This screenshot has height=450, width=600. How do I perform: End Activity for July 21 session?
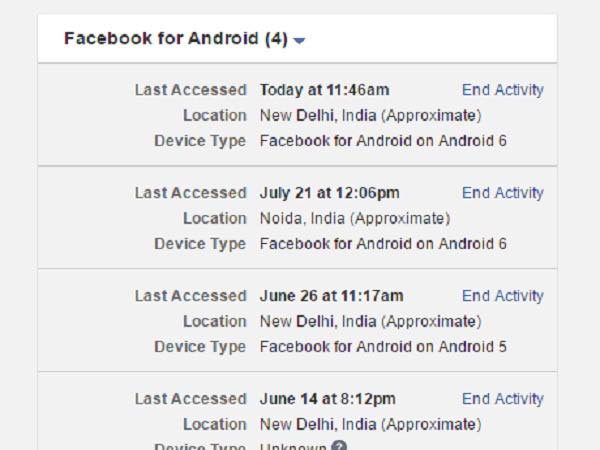pos(502,193)
